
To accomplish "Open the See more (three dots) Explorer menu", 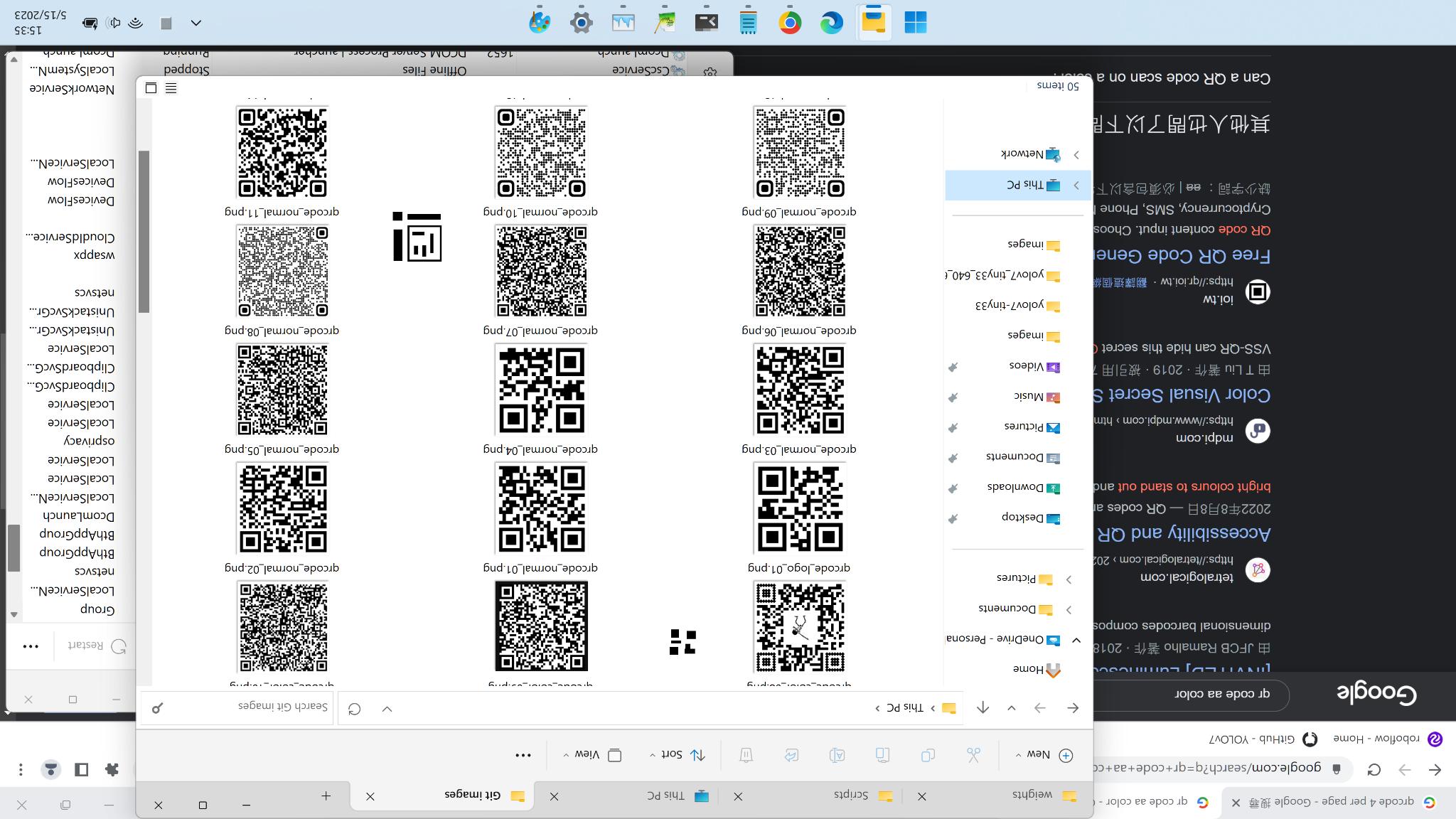I will tap(523, 755).
